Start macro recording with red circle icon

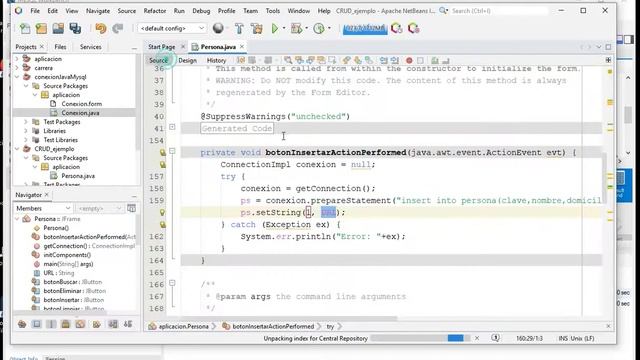point(409,60)
